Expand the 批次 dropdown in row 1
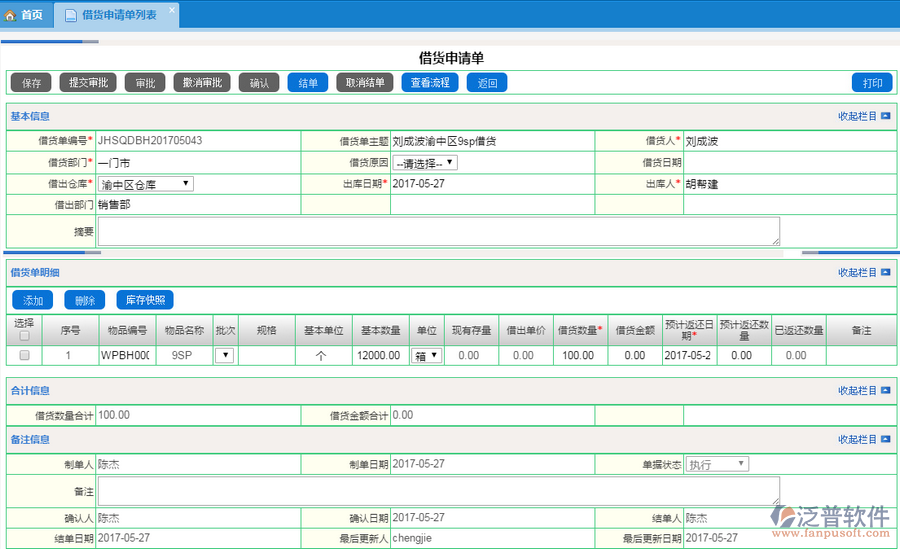Screen dimensions: 900x549 (224, 355)
